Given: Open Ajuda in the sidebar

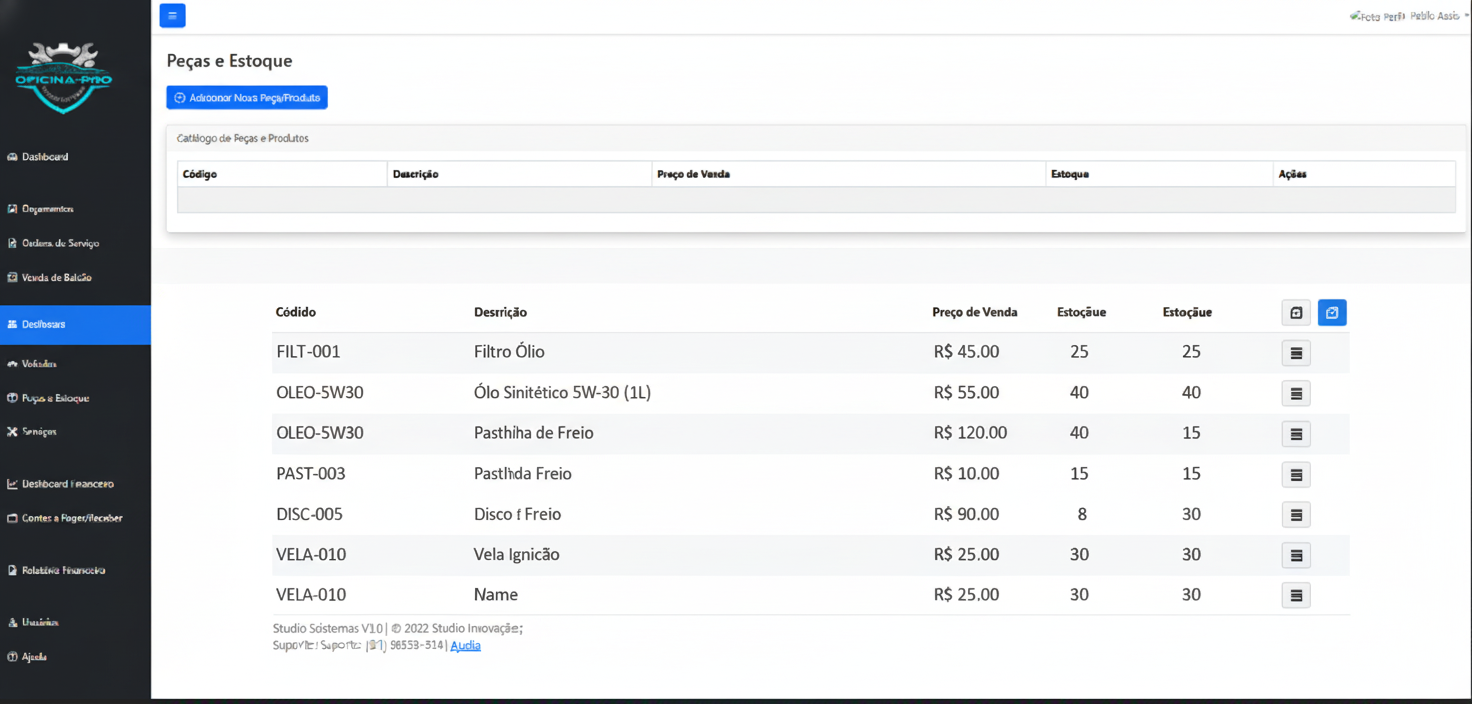Looking at the screenshot, I should 27,657.
